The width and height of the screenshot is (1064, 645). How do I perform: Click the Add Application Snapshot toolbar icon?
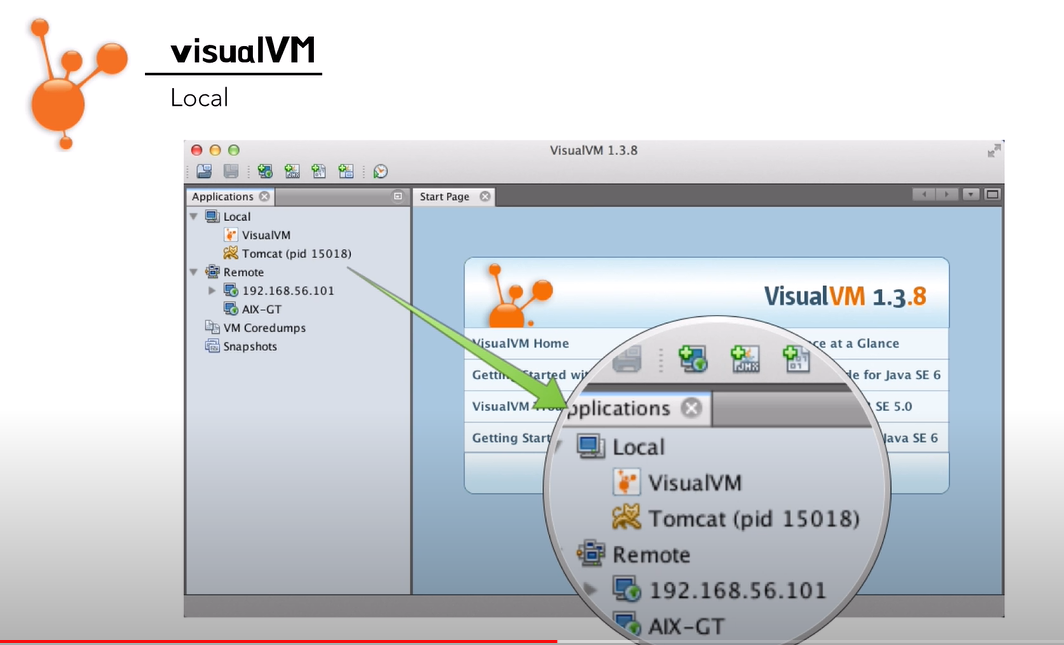346,172
